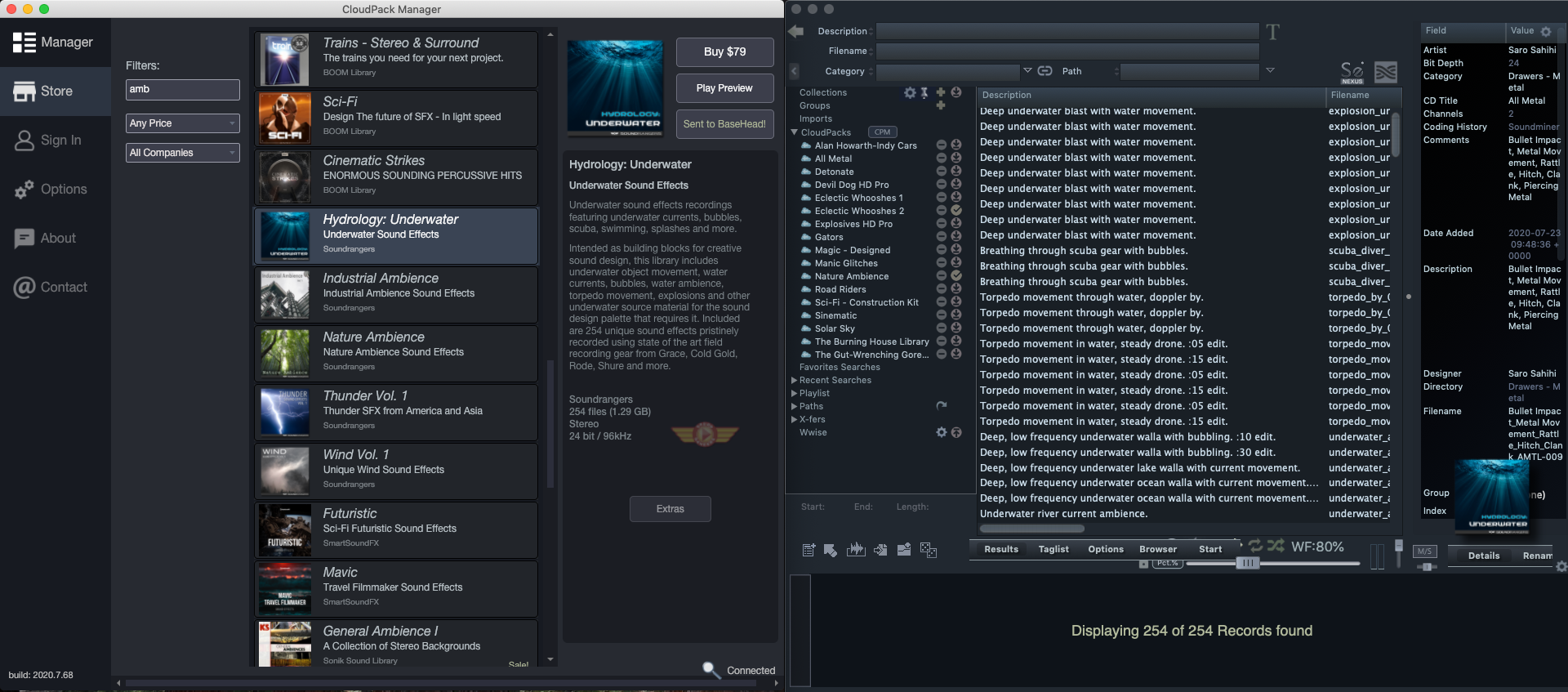The height and width of the screenshot is (692, 1568).
Task: Open Wwise gear settings icon
Action: (x=941, y=432)
